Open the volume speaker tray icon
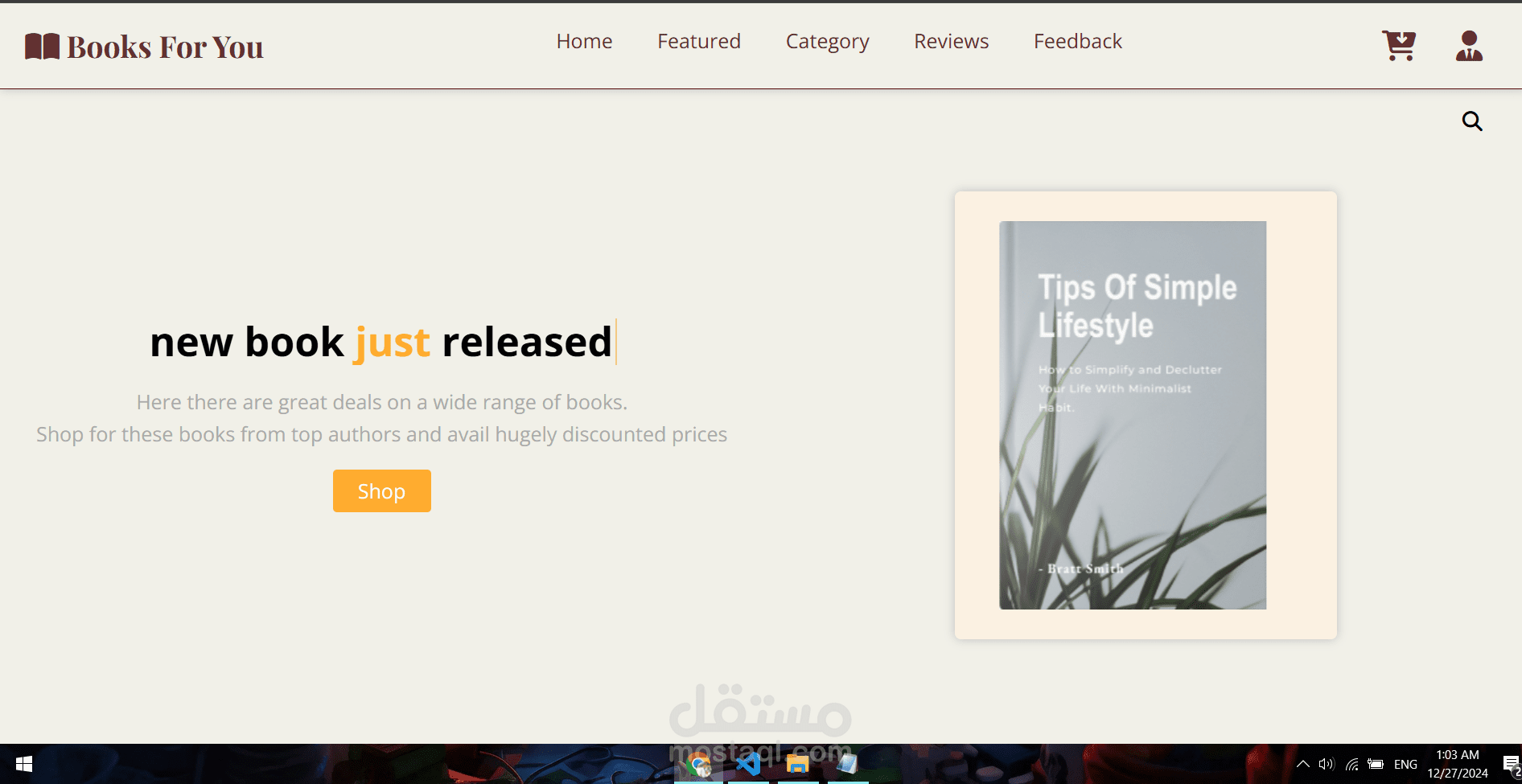This screenshot has width=1522, height=784. point(1327,764)
